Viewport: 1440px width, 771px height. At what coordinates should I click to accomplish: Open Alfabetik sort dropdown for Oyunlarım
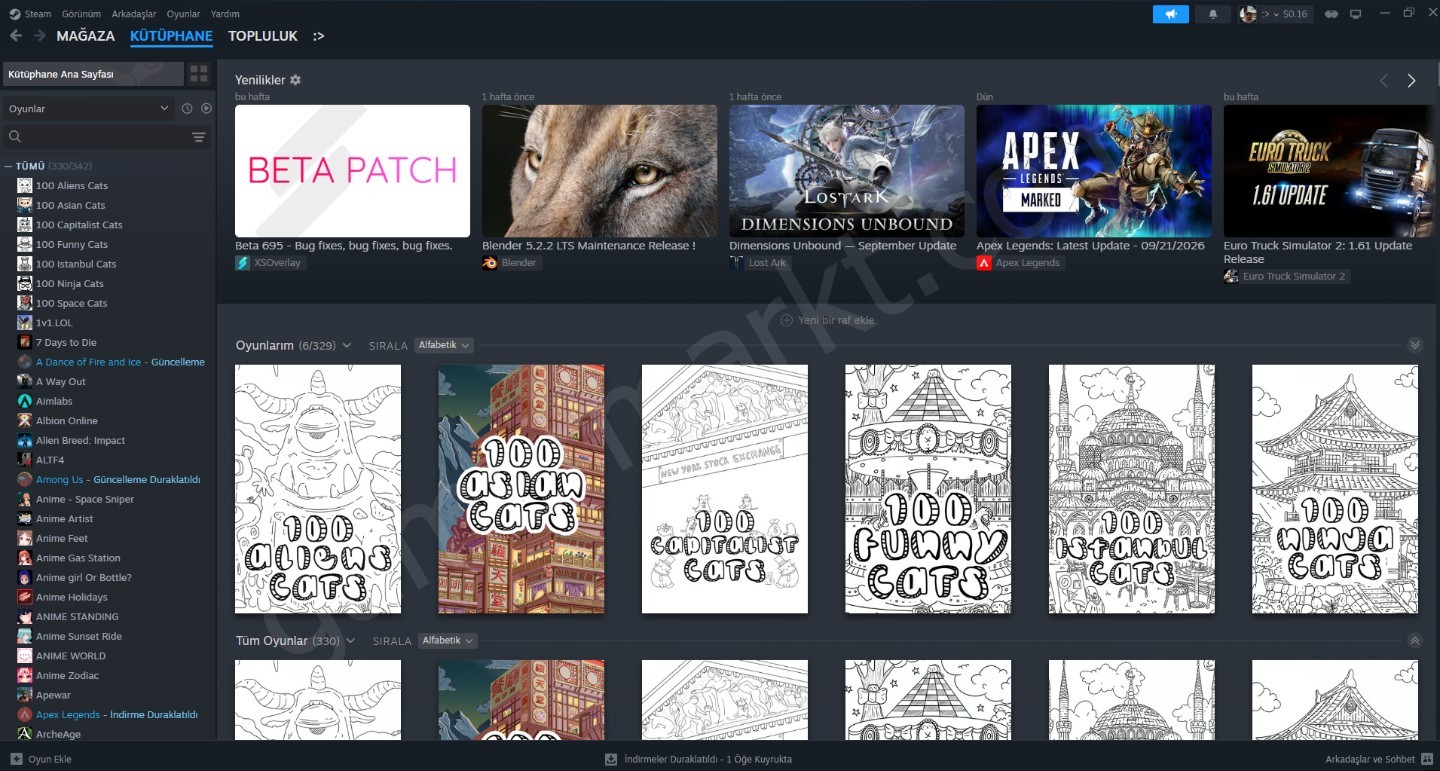tap(444, 345)
